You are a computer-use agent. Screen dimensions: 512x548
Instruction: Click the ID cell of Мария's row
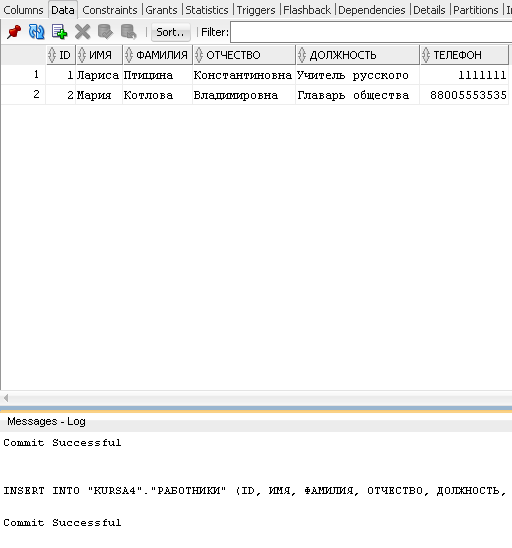(x=61, y=95)
